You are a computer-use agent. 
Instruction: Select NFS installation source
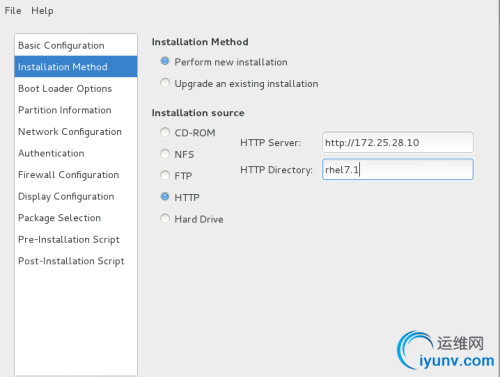165,154
